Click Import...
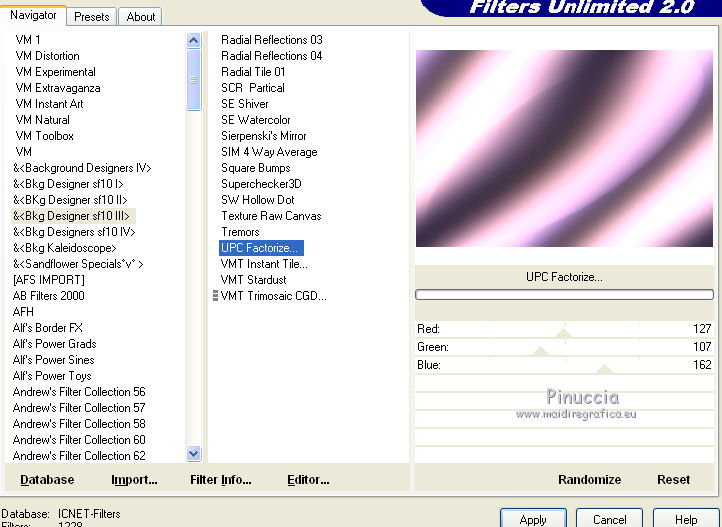The image size is (722, 527). [134, 480]
